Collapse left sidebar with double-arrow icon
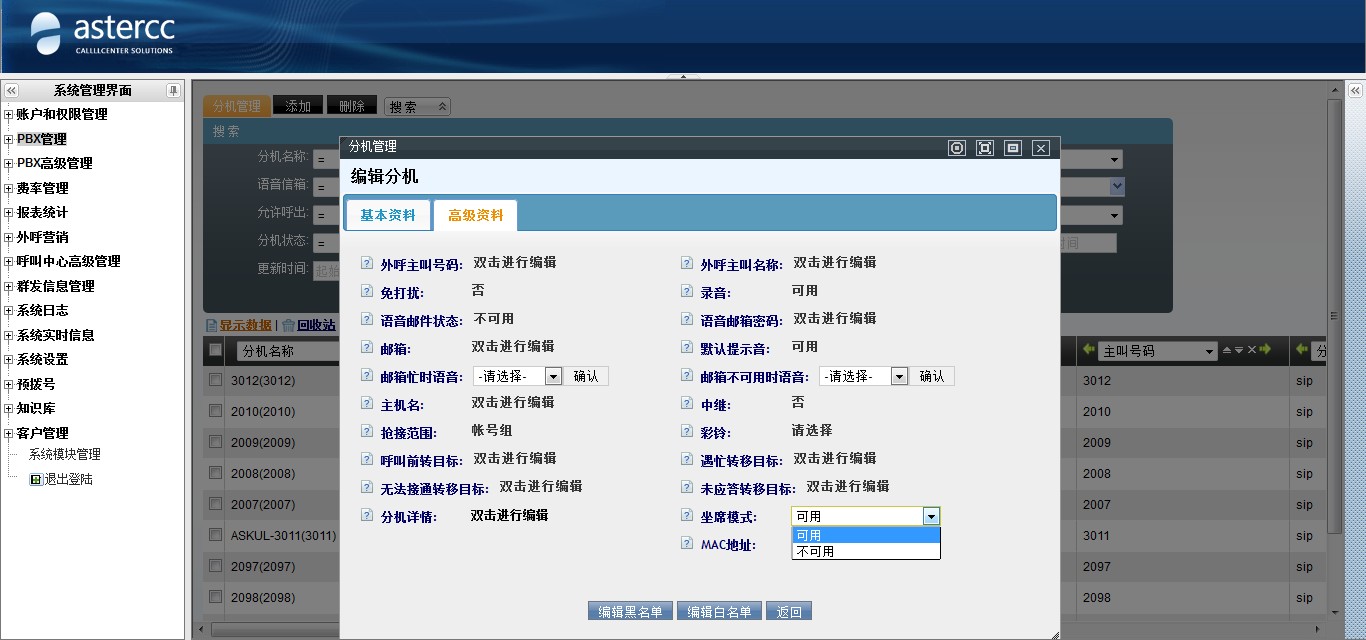The width and height of the screenshot is (1366, 640). (12, 90)
